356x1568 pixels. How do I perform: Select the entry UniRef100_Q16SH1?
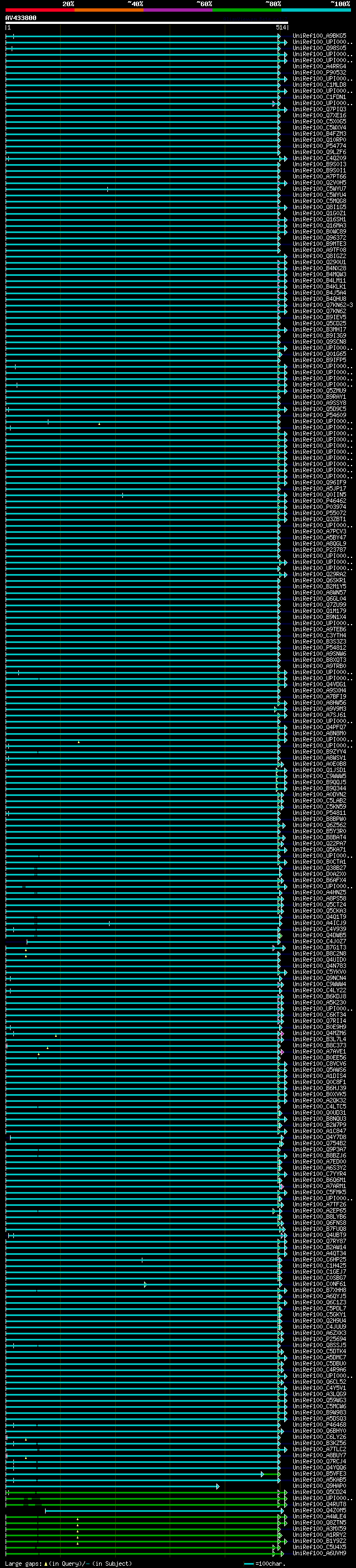tap(319, 219)
